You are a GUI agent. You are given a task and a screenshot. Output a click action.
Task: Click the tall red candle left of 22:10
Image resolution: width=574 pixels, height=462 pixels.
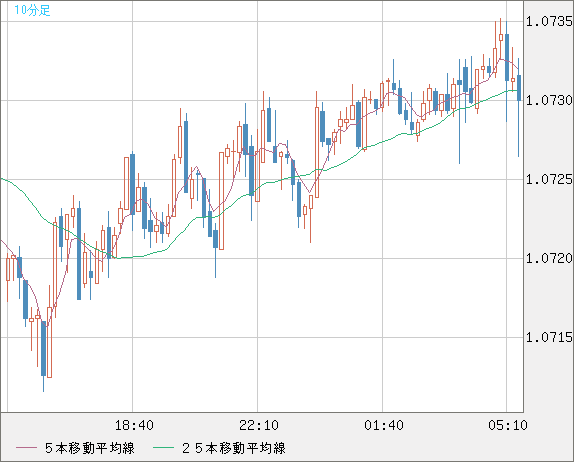click(221, 201)
